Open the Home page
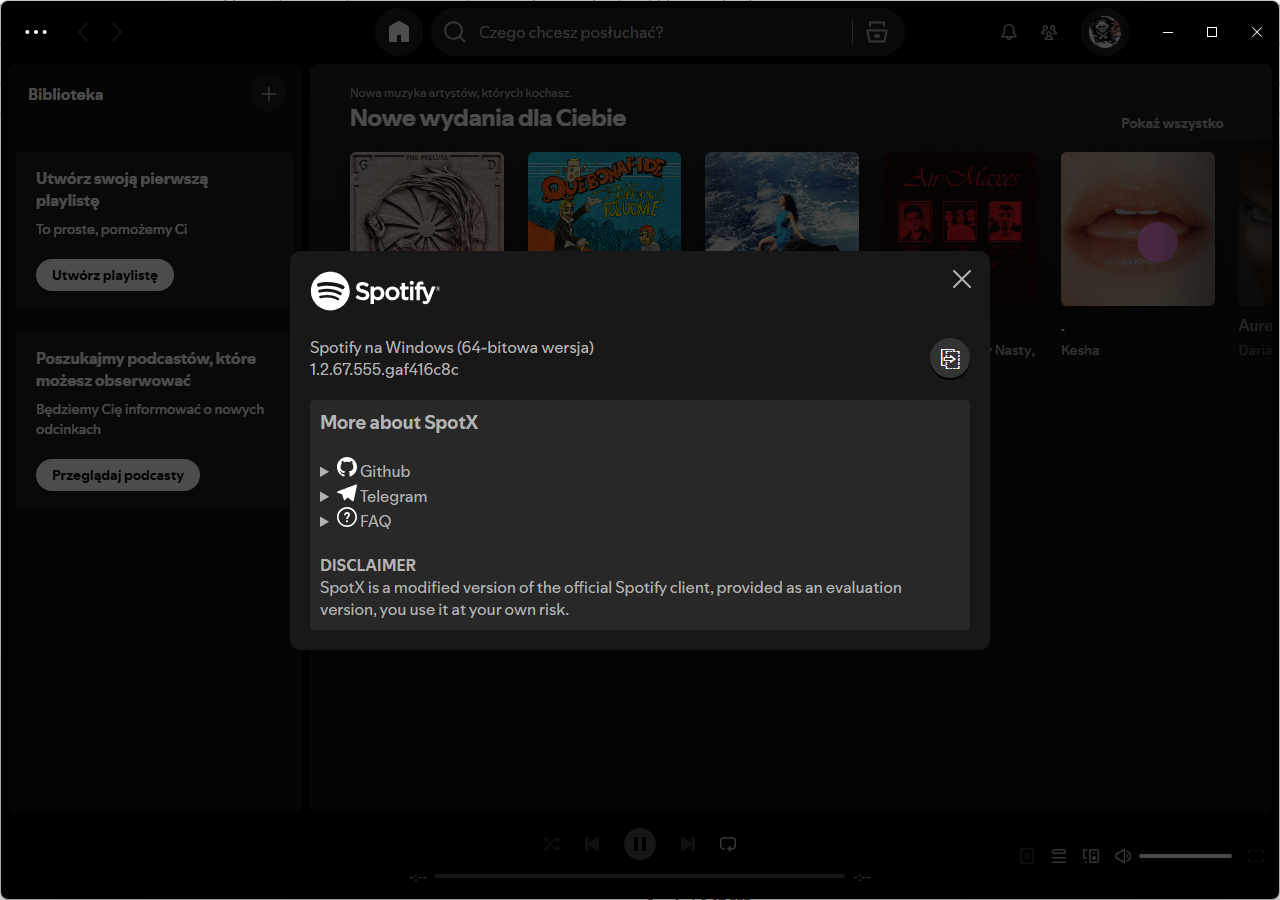Image resolution: width=1280 pixels, height=900 pixels. click(x=399, y=32)
